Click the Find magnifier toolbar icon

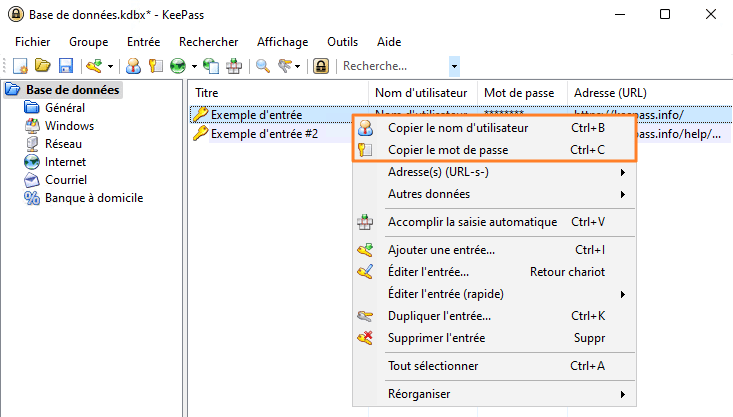(263, 66)
